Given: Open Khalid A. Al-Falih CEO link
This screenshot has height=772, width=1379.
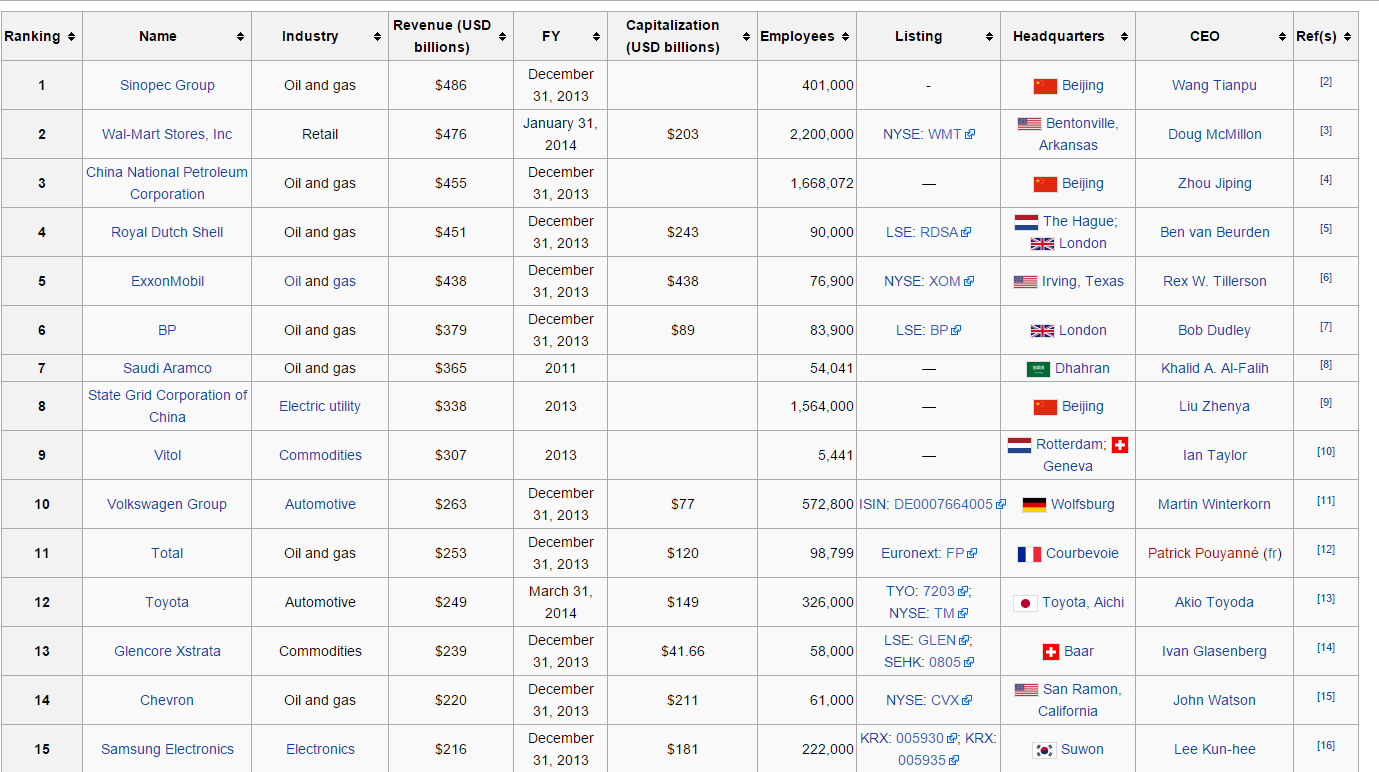Looking at the screenshot, I should (x=1214, y=368).
